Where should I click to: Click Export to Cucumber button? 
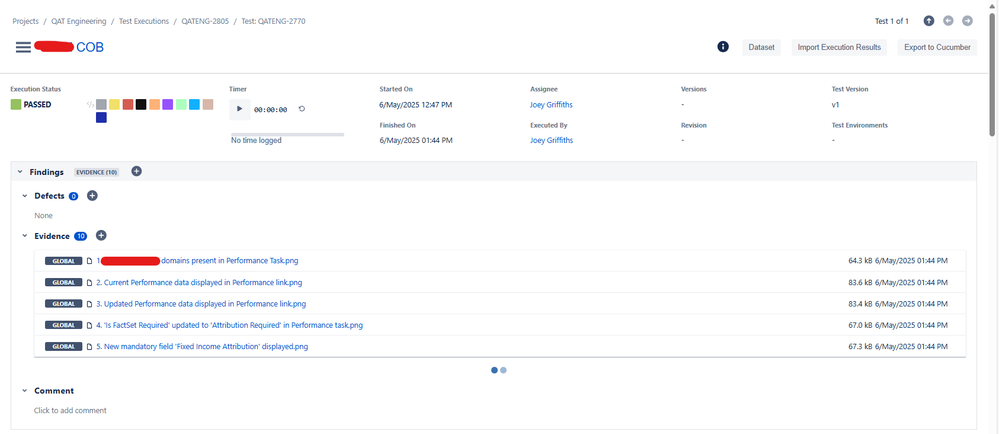click(937, 47)
